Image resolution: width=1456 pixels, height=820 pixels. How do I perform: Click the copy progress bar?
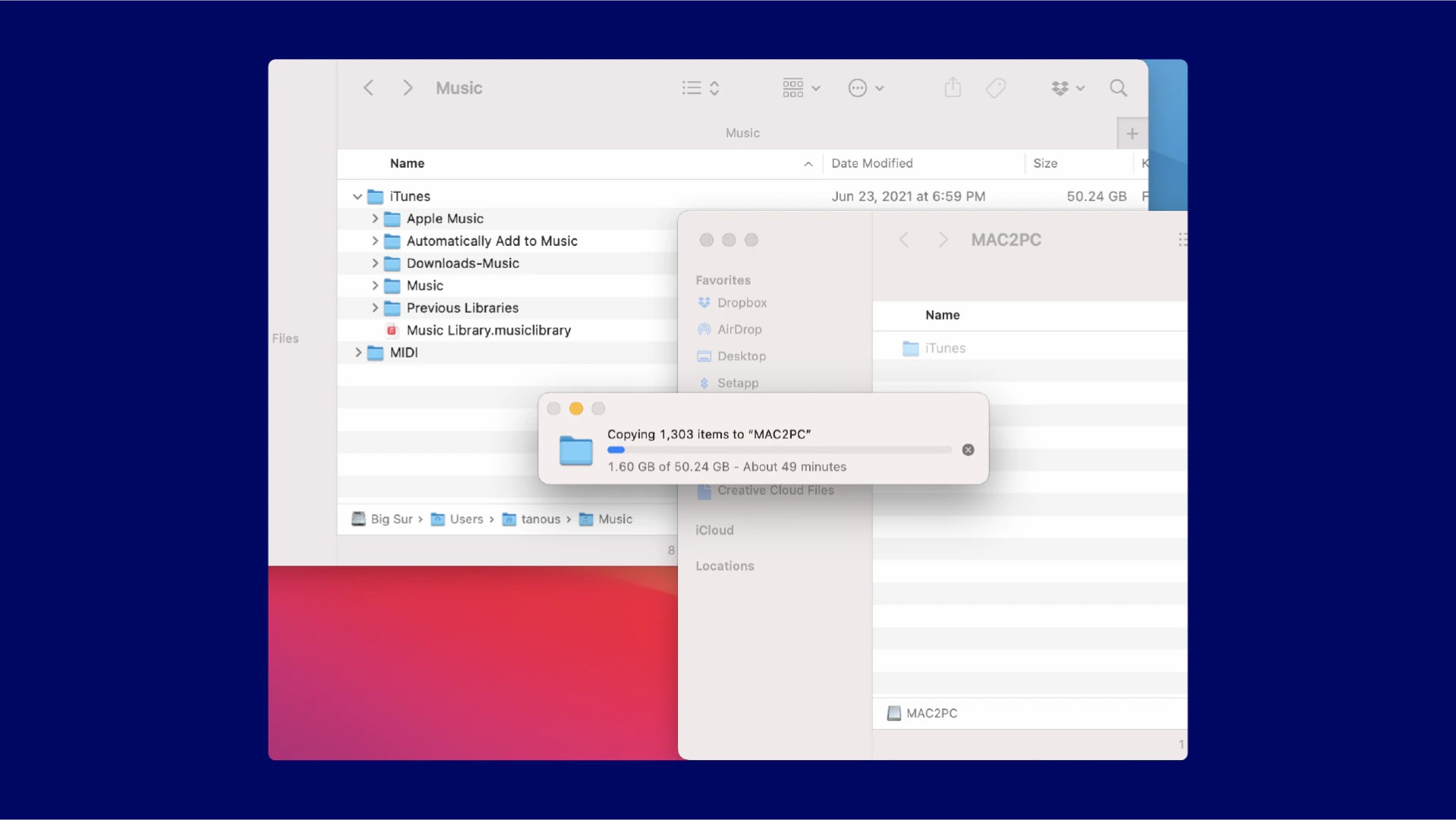tap(779, 450)
